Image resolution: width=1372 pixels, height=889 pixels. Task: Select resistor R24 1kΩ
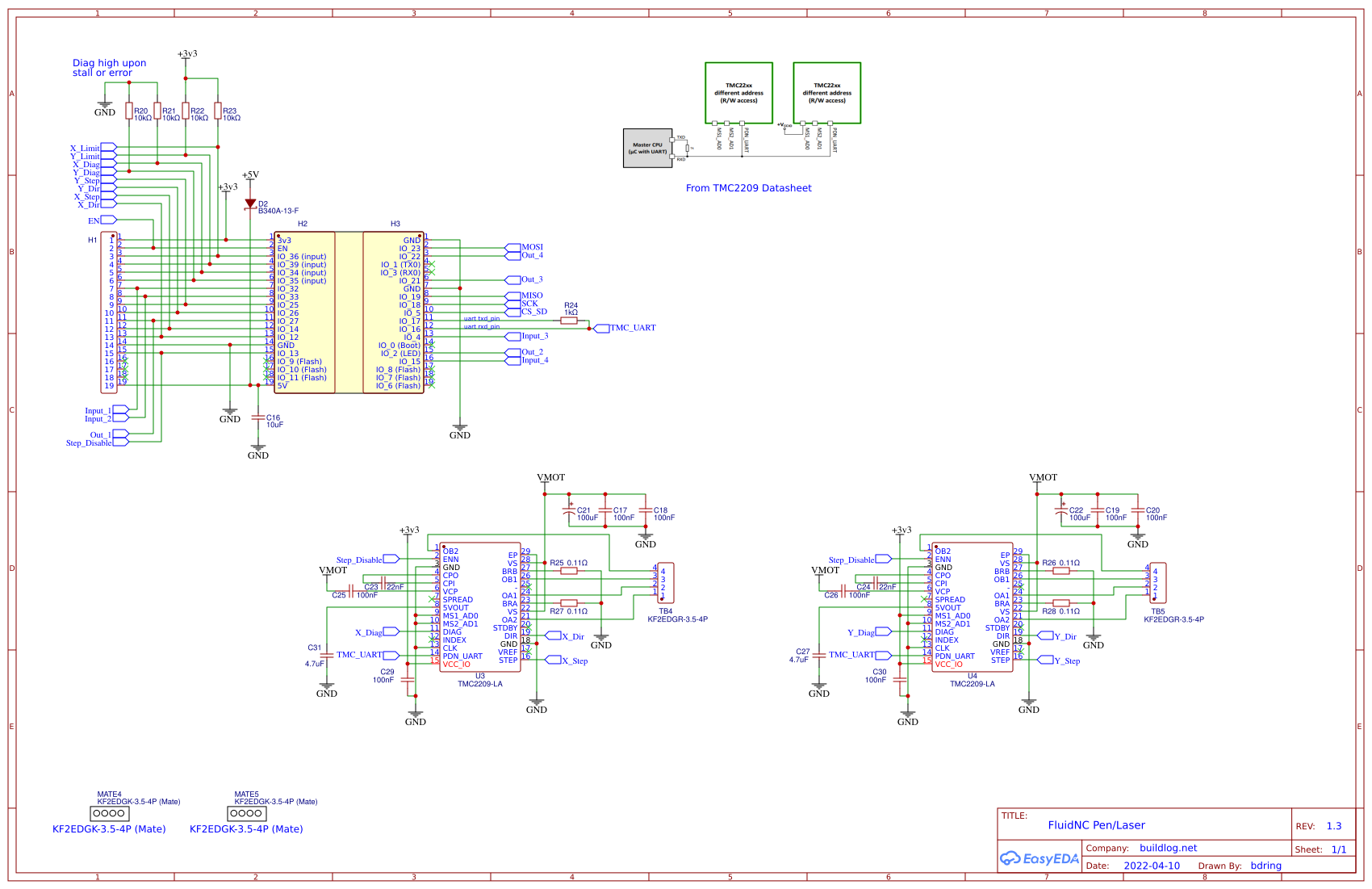click(570, 319)
